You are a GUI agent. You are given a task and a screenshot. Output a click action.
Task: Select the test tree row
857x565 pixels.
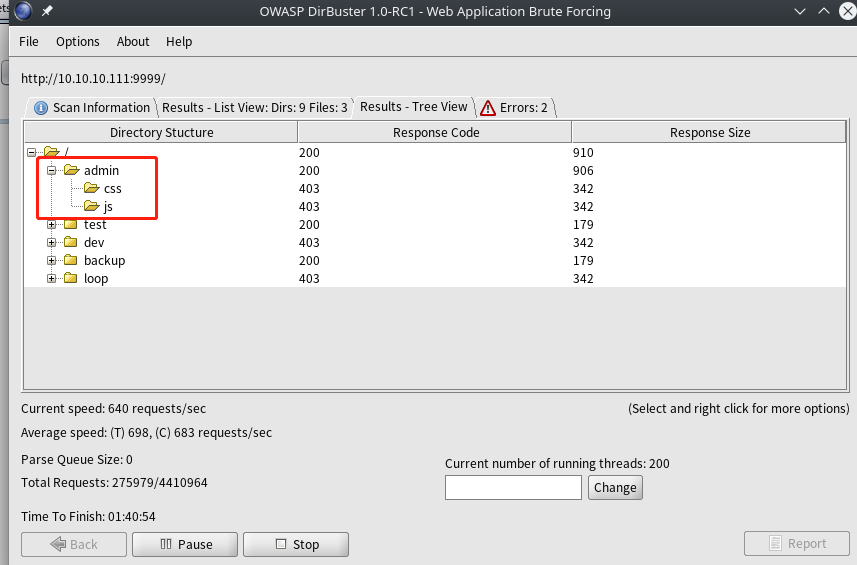[x=435, y=225]
